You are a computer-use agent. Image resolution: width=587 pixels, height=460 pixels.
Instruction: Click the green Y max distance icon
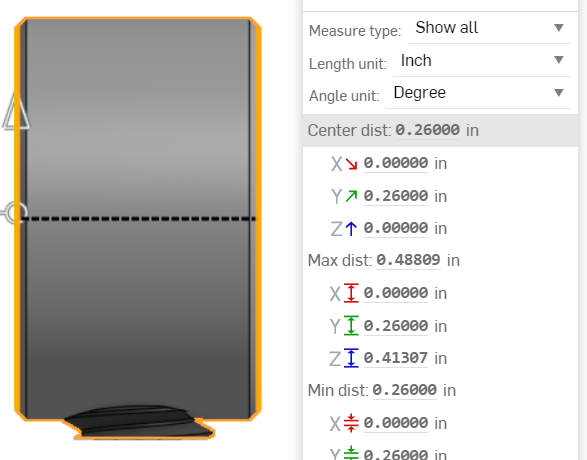351,325
